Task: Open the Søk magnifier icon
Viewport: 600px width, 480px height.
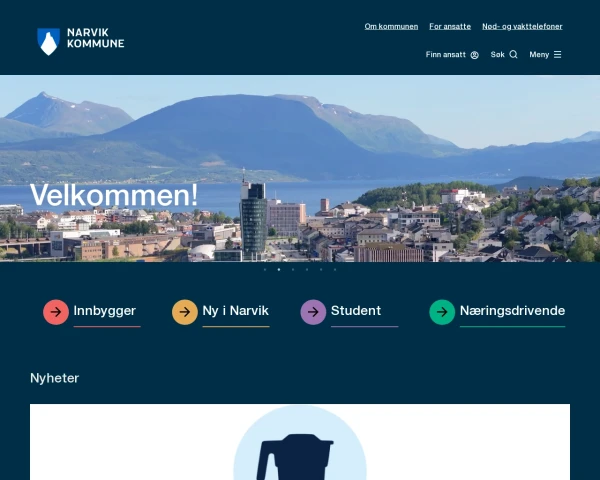Action: coord(514,54)
